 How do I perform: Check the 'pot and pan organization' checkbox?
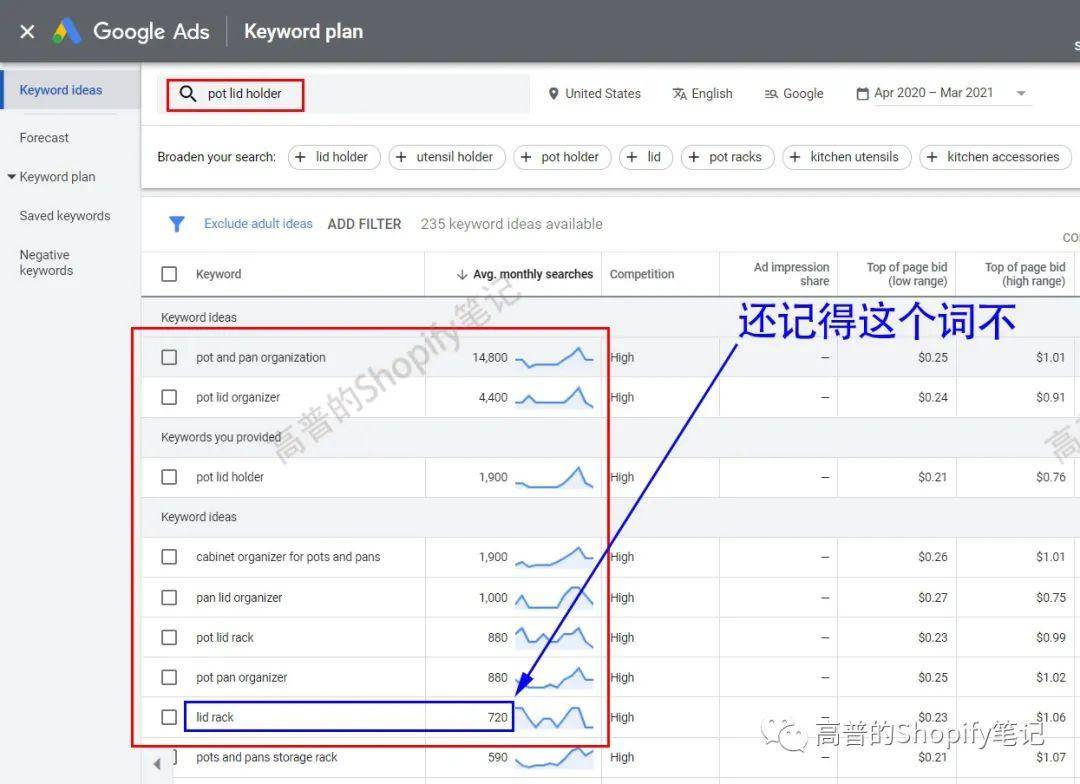click(169, 357)
